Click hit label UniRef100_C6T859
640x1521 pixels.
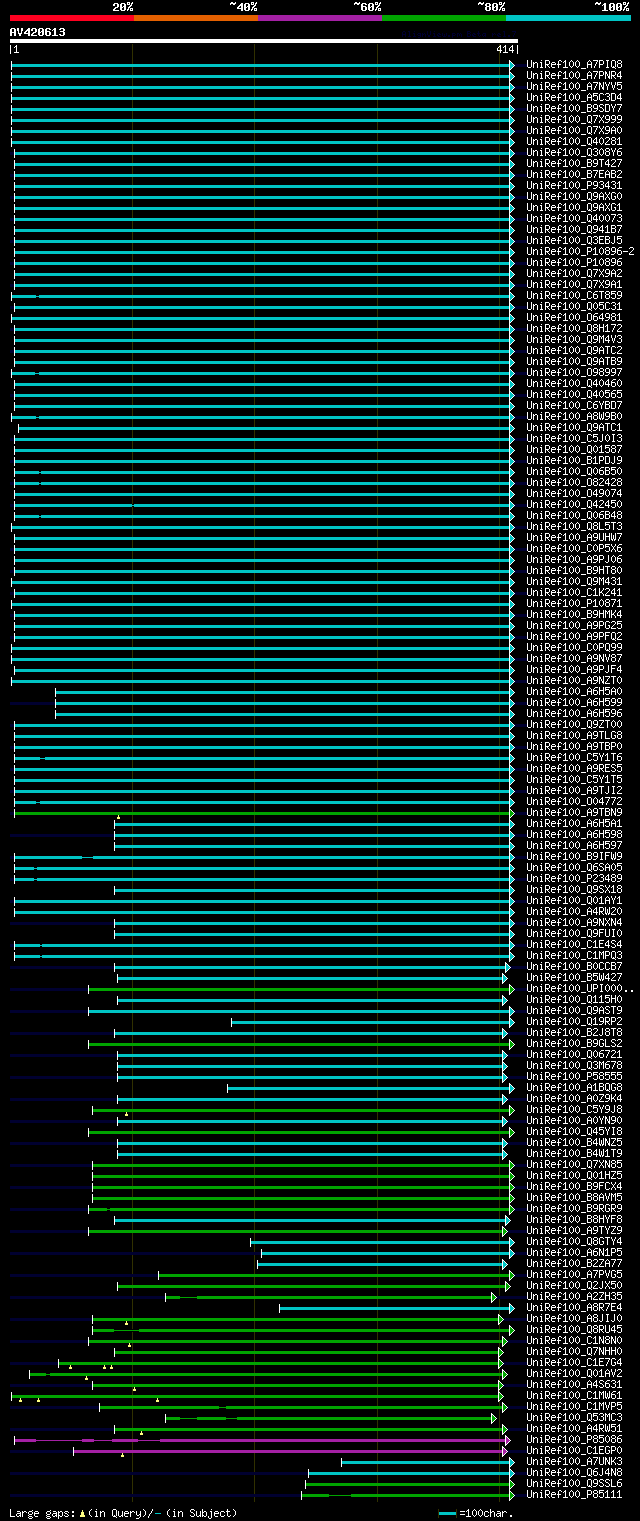tap(573, 295)
